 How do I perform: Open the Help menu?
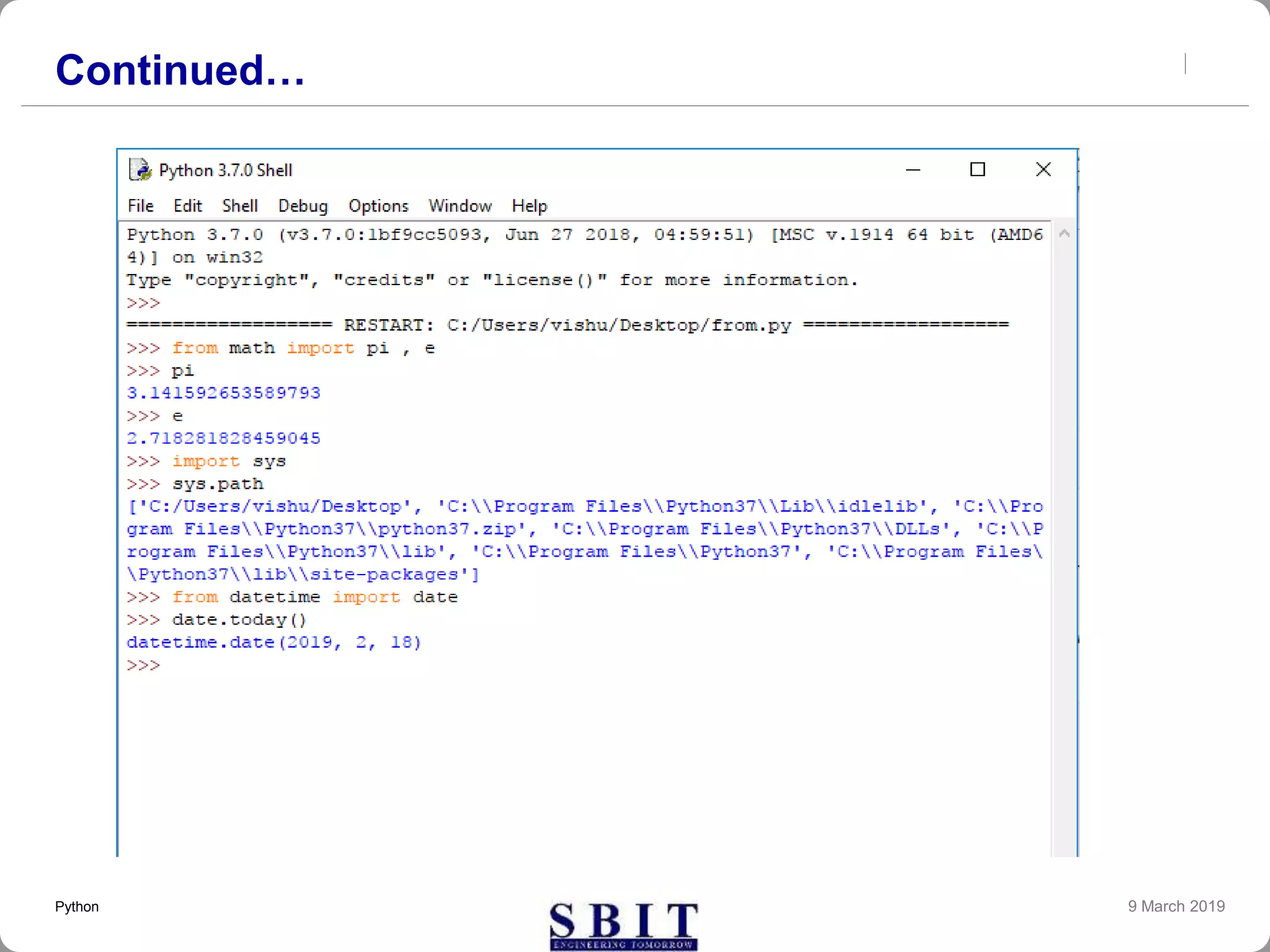(x=529, y=206)
